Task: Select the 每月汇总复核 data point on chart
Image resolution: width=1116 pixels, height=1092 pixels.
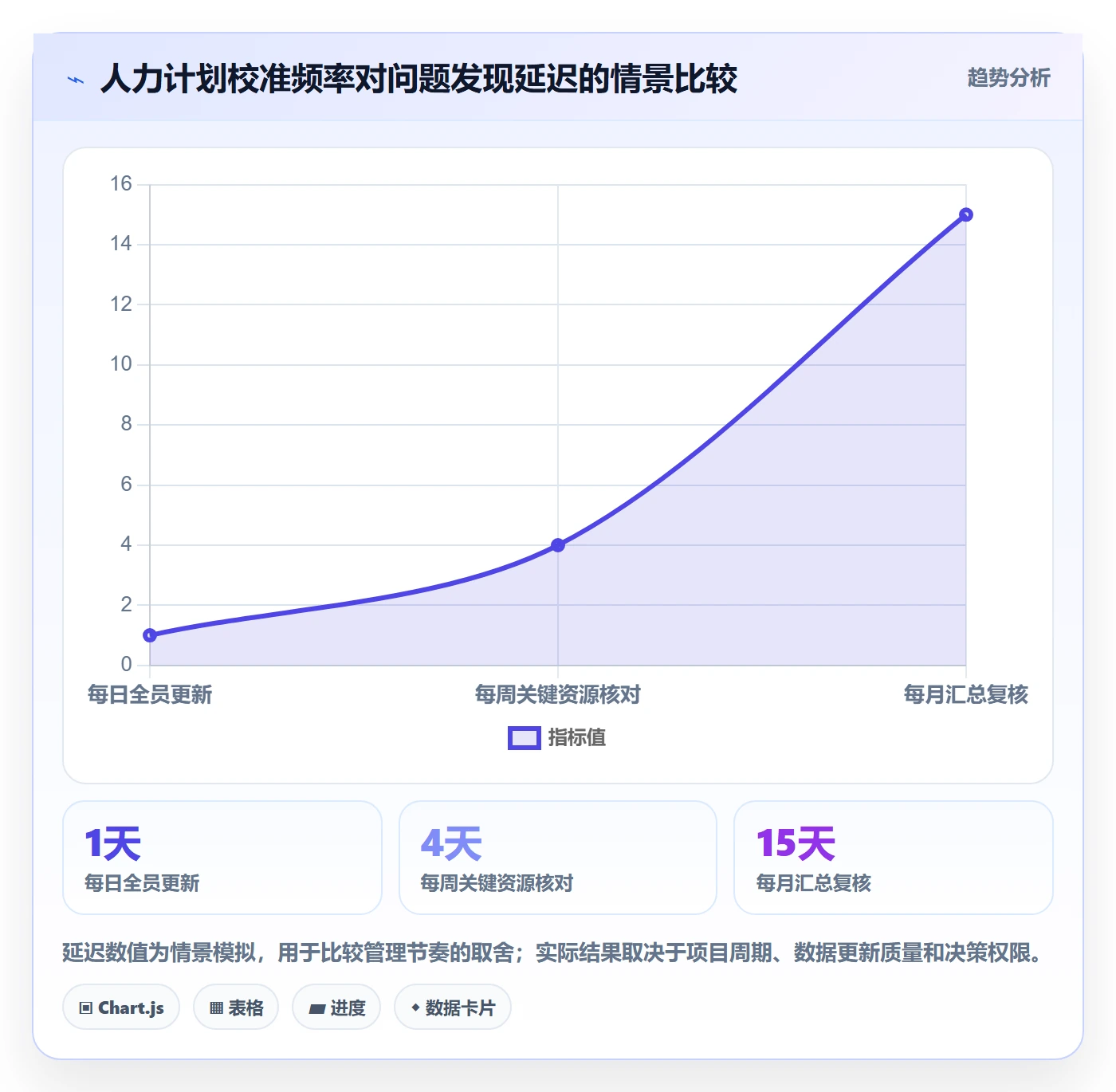Action: pyautogui.click(x=966, y=214)
